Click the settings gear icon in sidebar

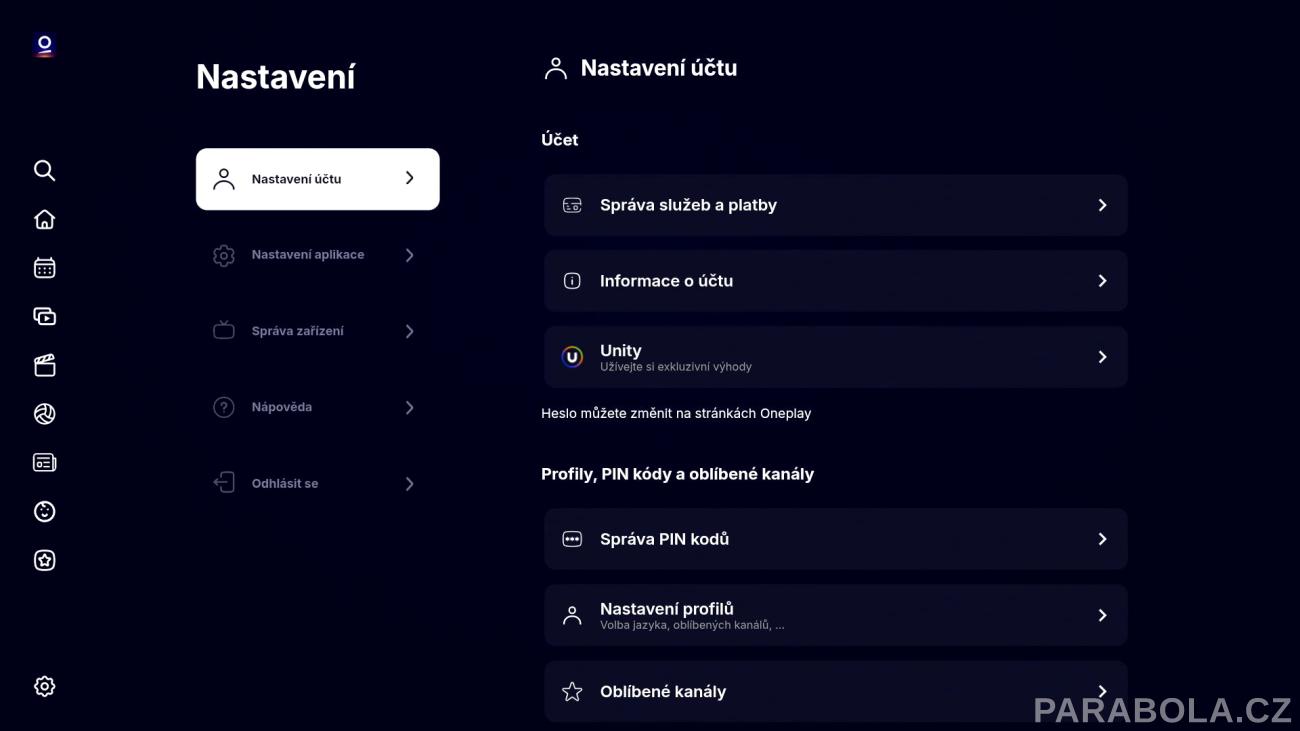44,686
